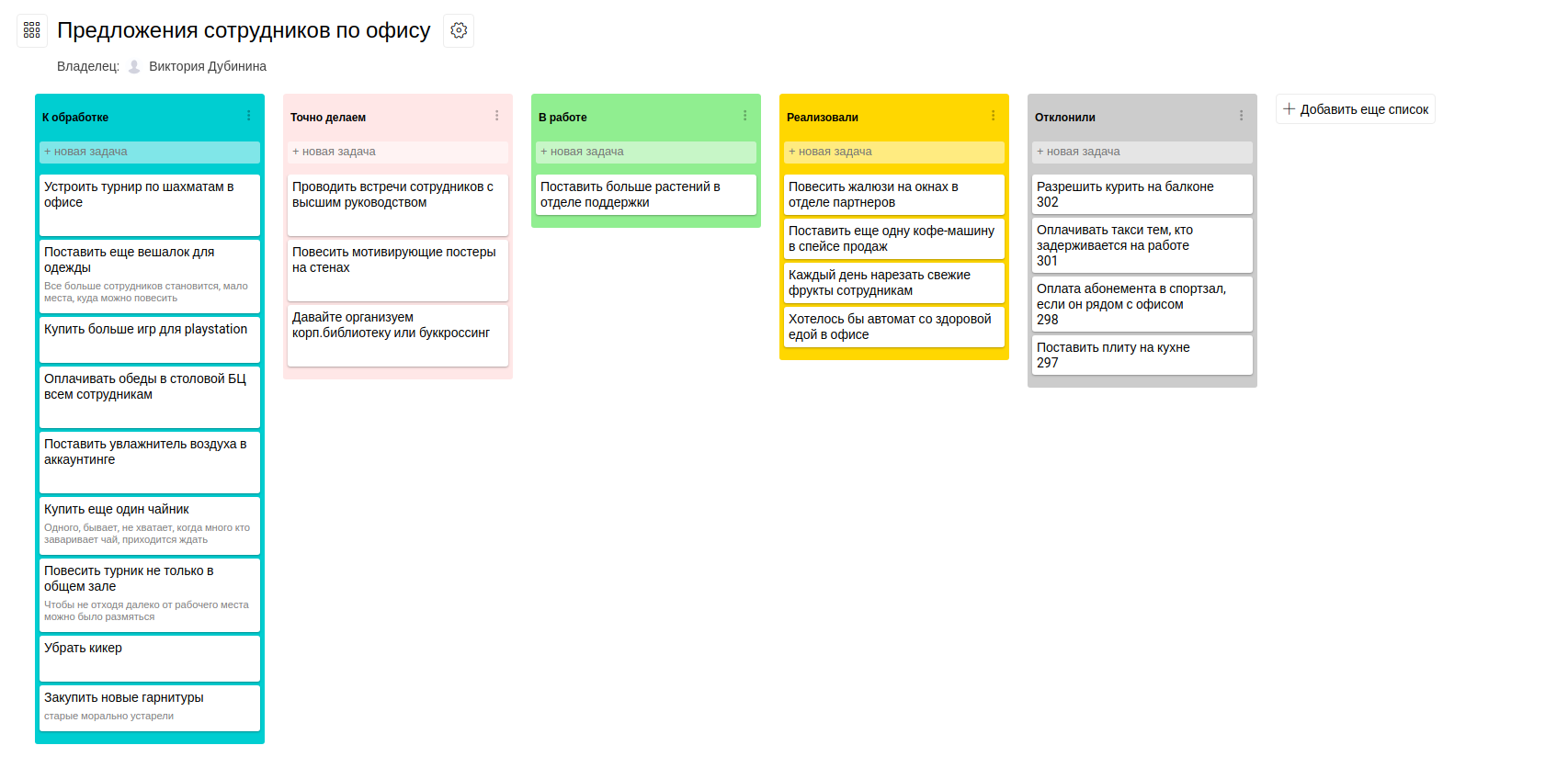This screenshot has width=1568, height=768.
Task: Open kebab menu on «Реализовали» column
Action: 993,116
